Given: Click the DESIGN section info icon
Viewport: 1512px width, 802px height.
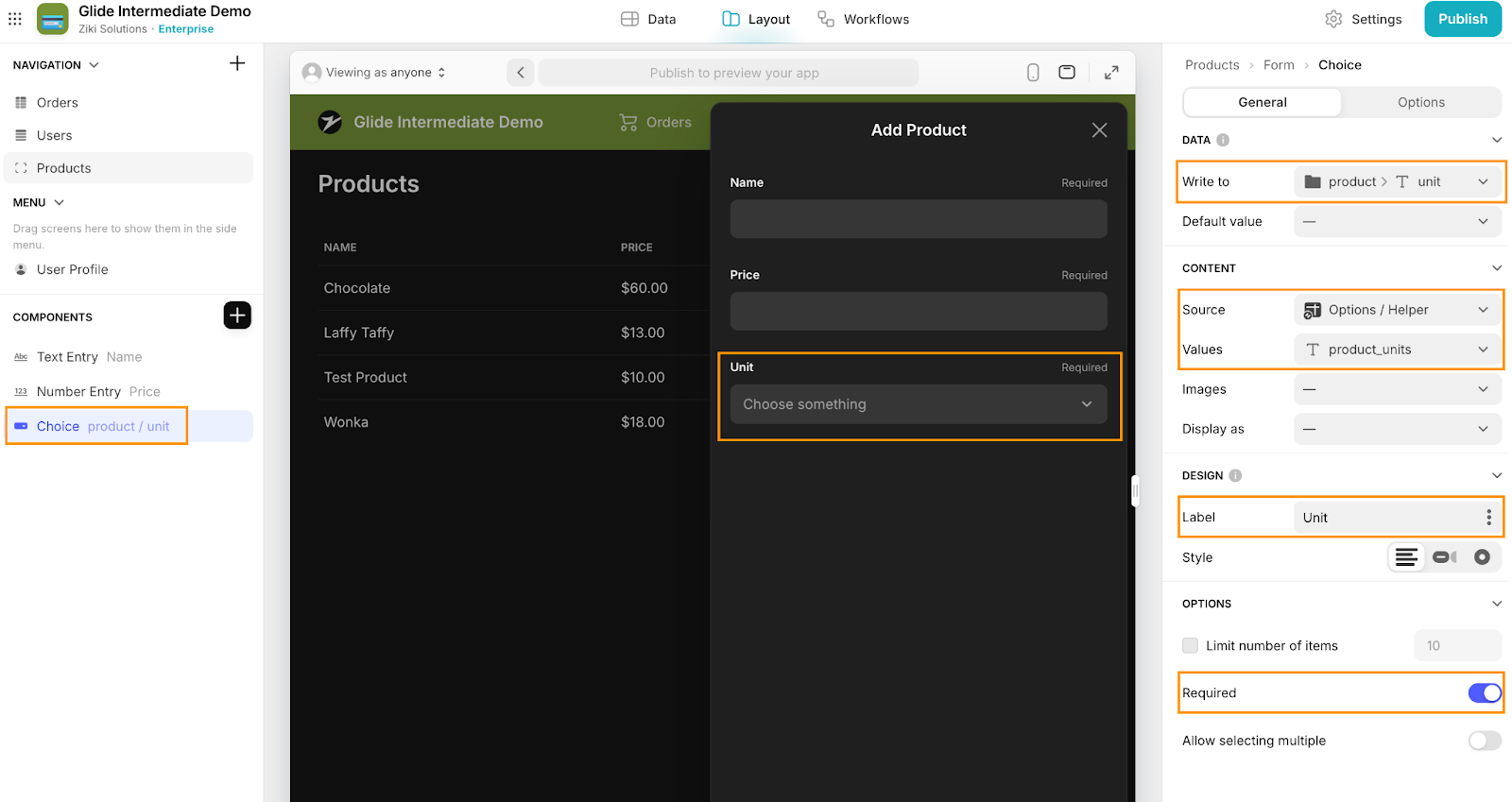Looking at the screenshot, I should (x=1235, y=476).
